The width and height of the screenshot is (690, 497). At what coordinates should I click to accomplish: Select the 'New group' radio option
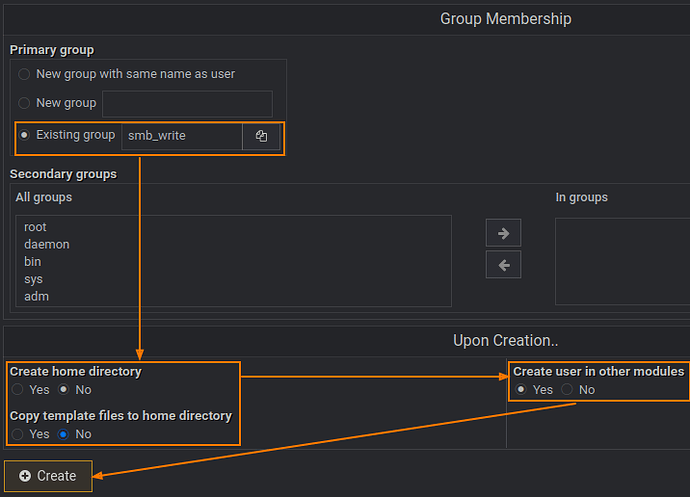[24, 103]
